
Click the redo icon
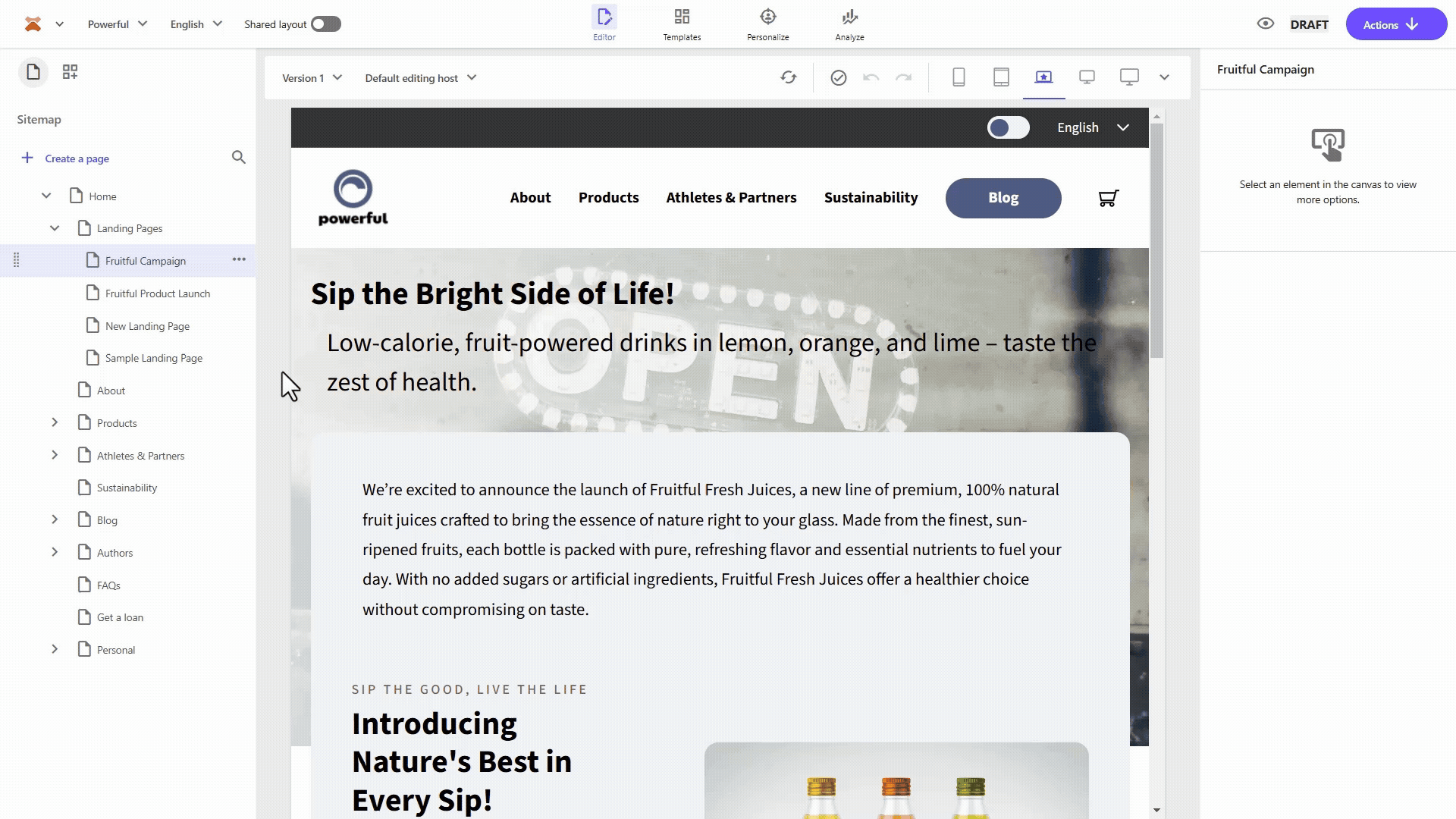(x=904, y=77)
